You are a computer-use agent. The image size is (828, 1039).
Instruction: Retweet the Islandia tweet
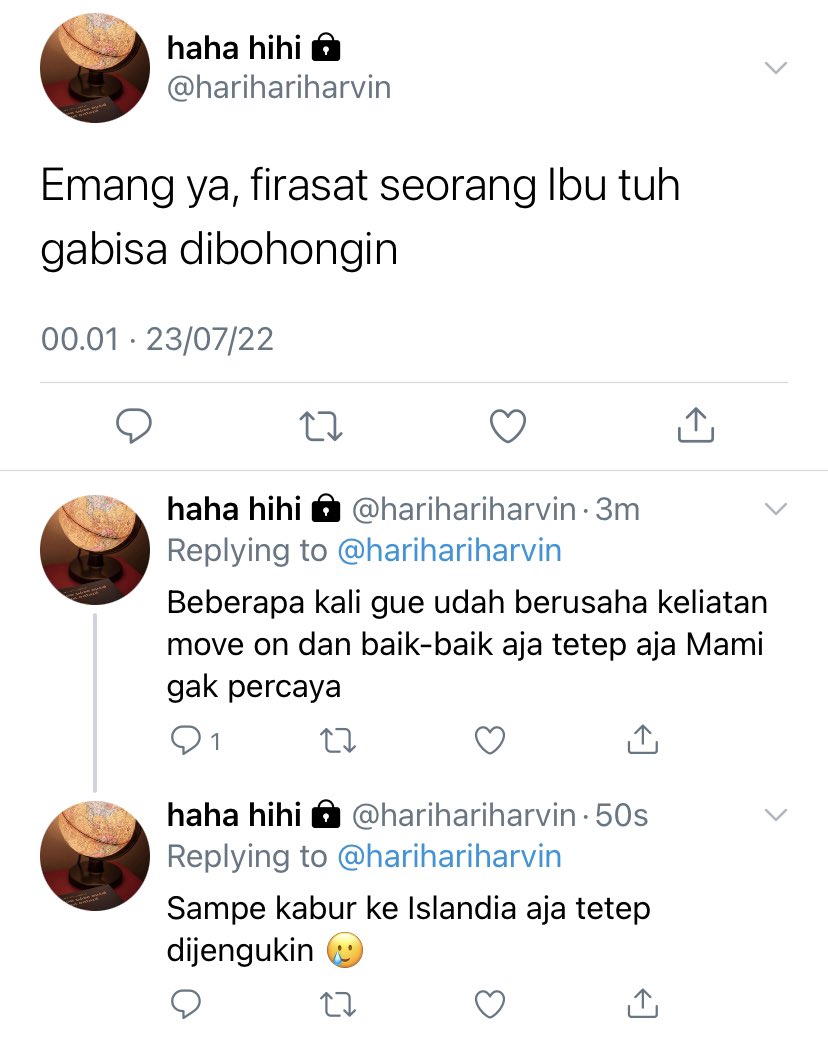click(x=338, y=1005)
